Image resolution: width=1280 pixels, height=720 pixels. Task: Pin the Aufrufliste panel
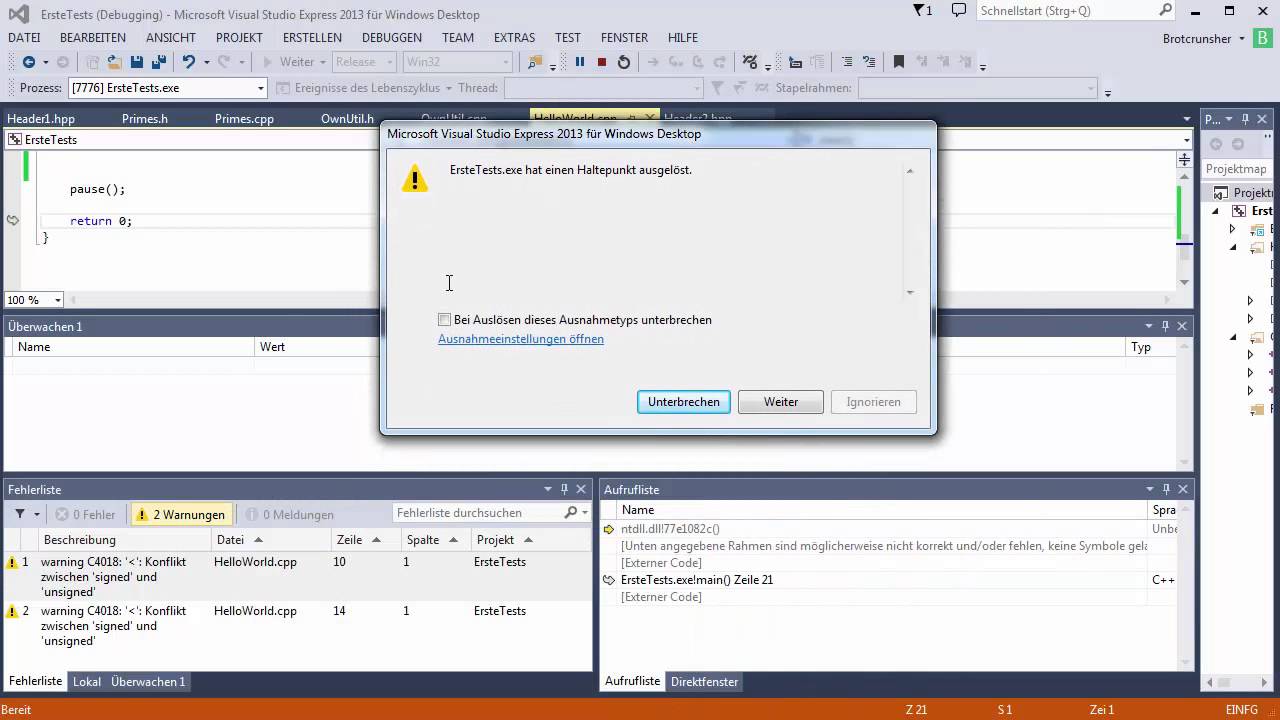(1165, 489)
